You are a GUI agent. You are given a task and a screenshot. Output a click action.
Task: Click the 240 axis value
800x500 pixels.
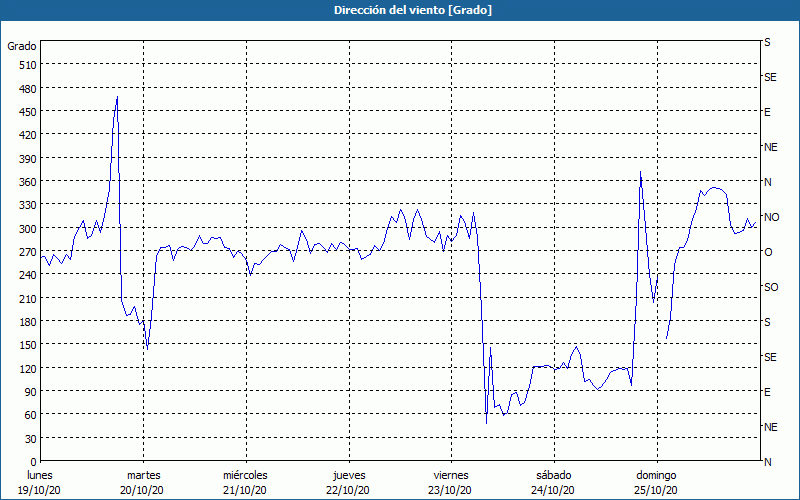click(x=29, y=275)
